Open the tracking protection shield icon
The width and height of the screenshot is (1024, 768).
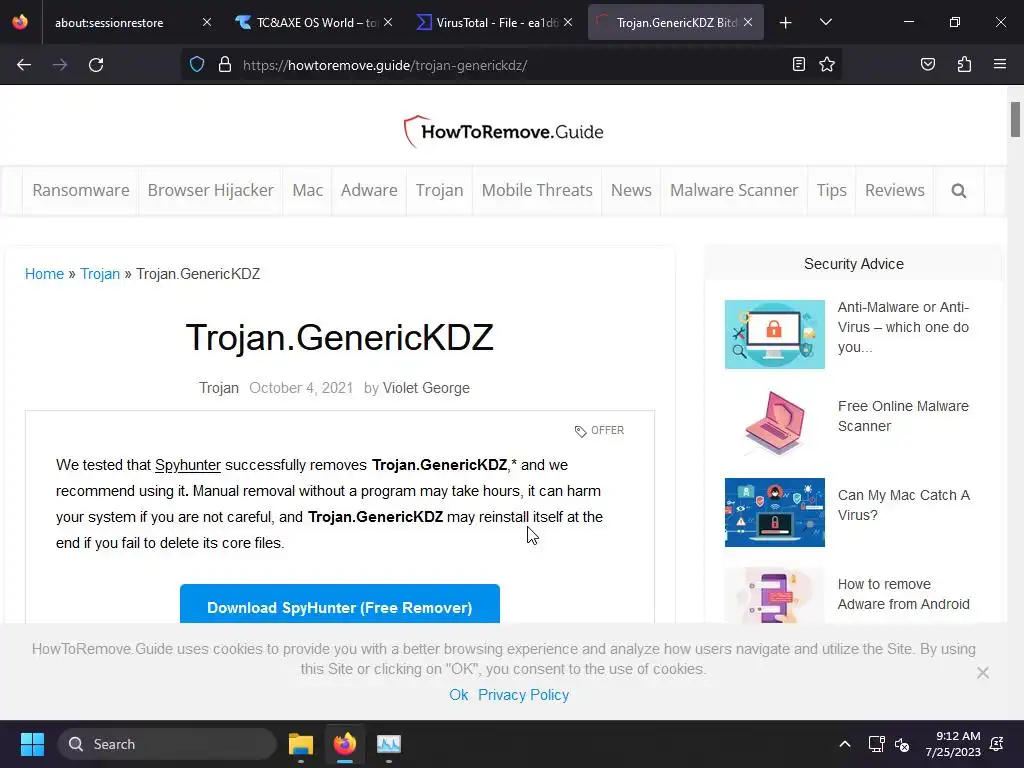click(x=197, y=65)
